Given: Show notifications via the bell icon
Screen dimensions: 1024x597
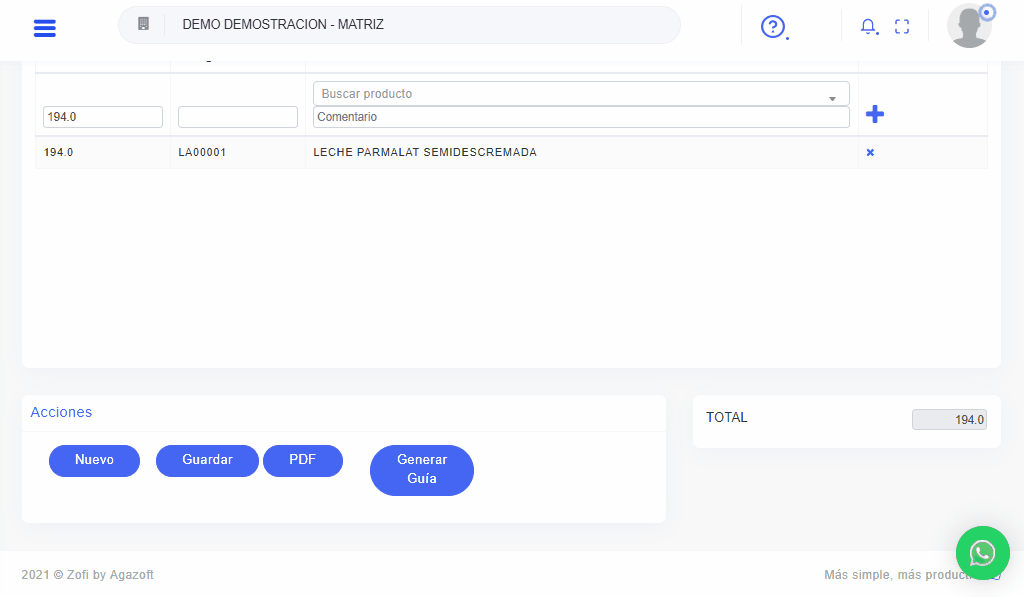Looking at the screenshot, I should pyautogui.click(x=868, y=27).
